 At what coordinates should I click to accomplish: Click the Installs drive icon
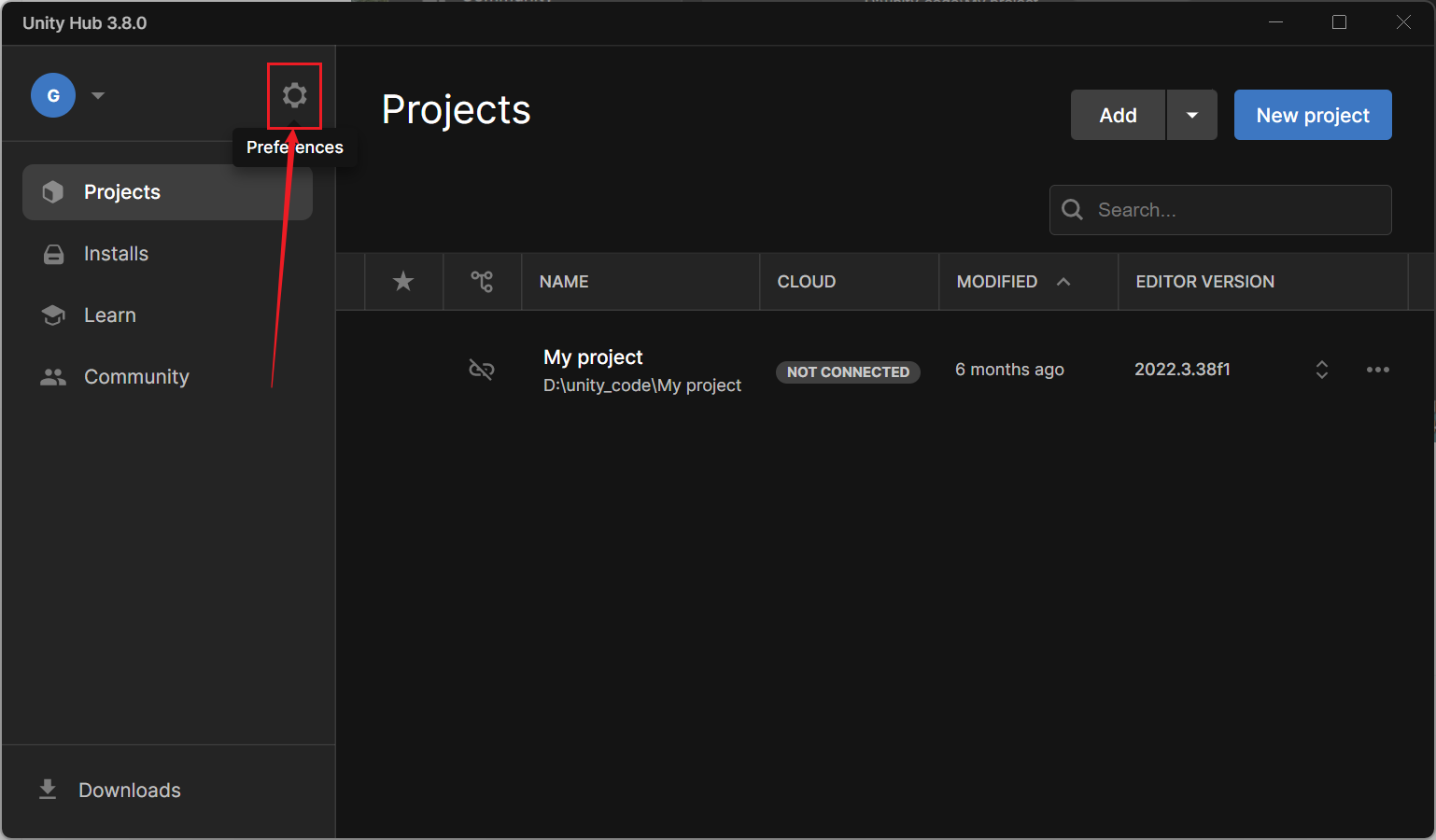[x=54, y=254]
